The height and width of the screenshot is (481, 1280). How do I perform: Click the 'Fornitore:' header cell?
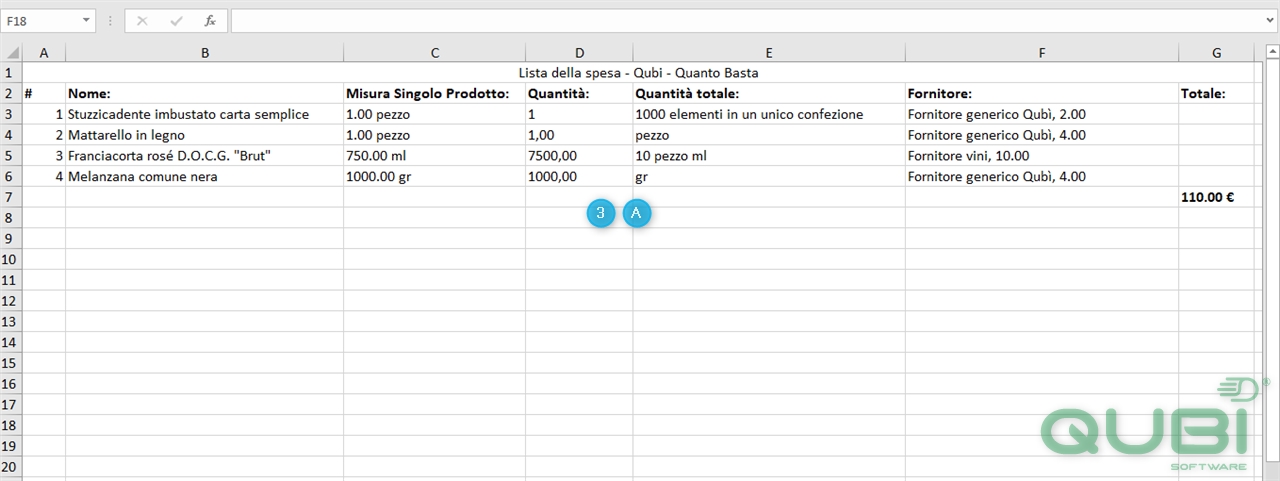pyautogui.click(x=1042, y=94)
